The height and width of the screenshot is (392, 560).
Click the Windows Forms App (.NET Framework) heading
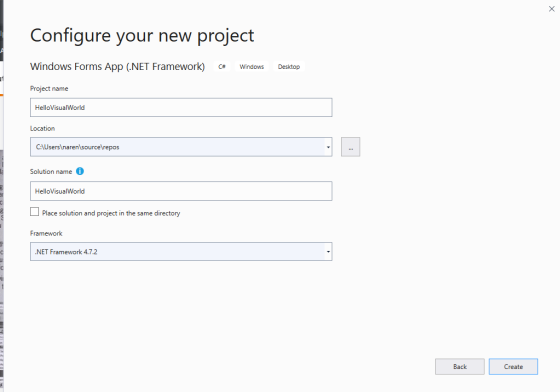pos(118,67)
